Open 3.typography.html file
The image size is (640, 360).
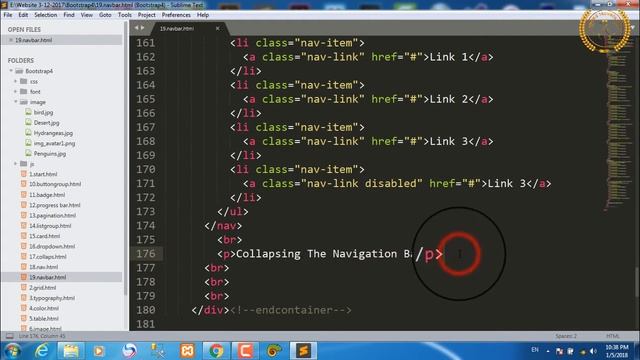tap(52, 298)
